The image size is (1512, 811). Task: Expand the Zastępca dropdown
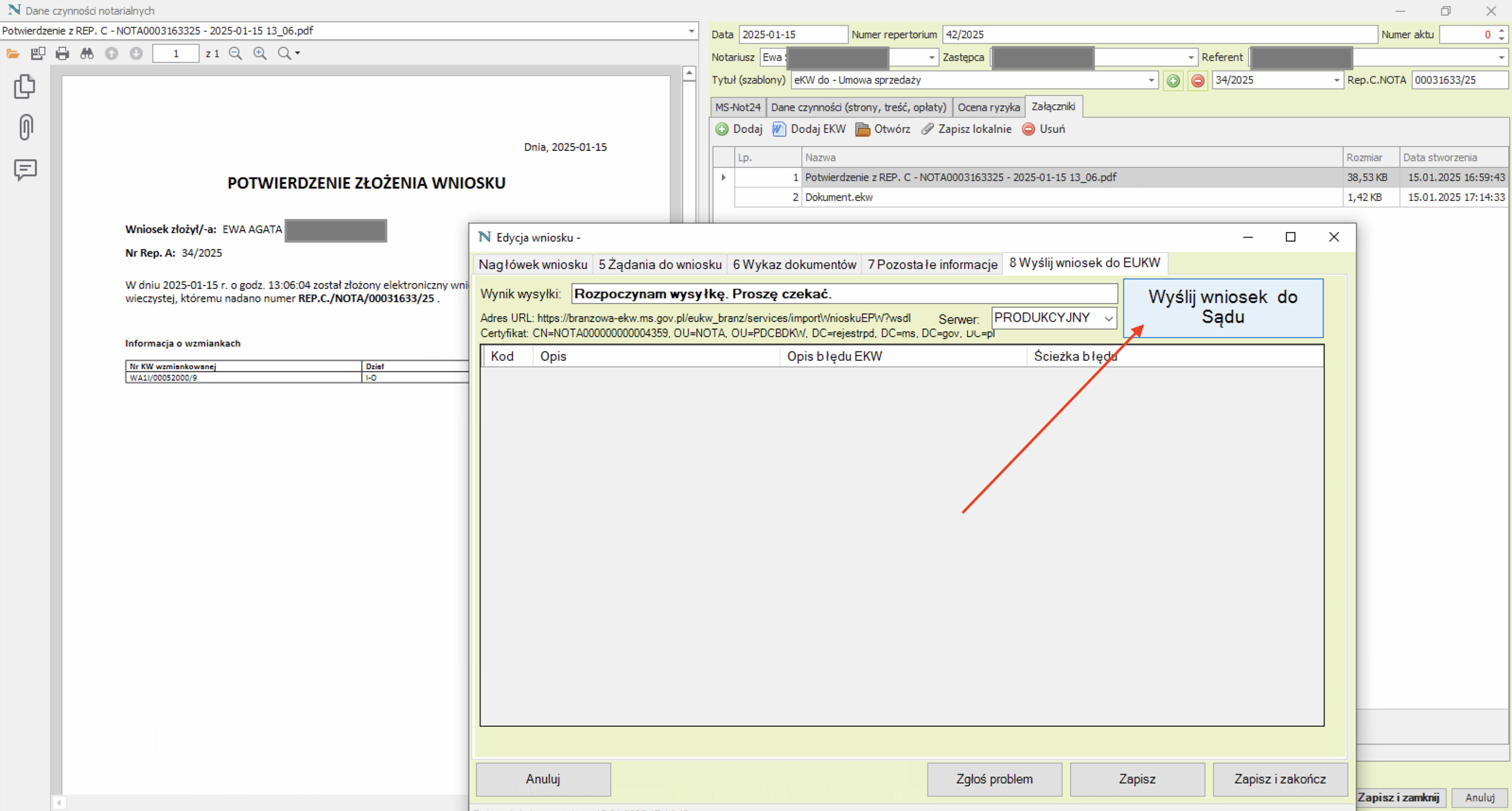click(1191, 58)
